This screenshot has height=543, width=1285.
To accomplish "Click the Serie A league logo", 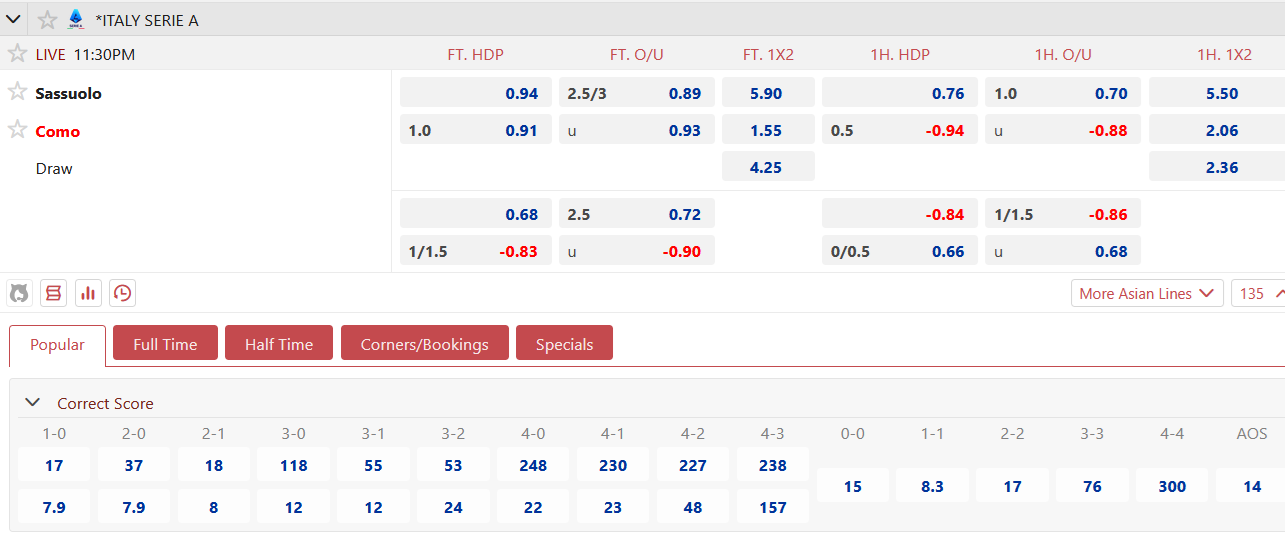I will 76,19.
